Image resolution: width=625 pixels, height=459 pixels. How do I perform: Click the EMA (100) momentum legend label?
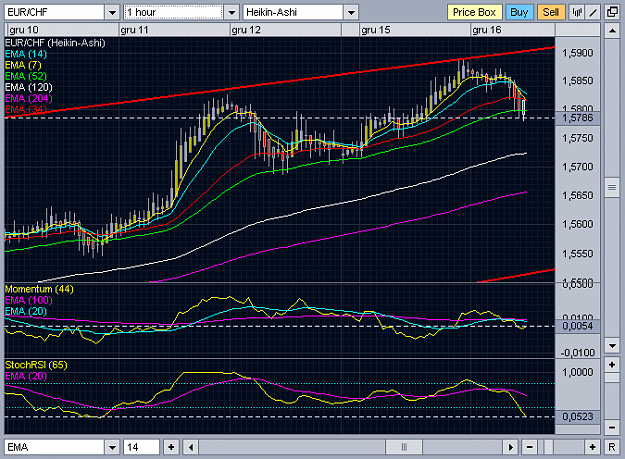click(x=29, y=300)
